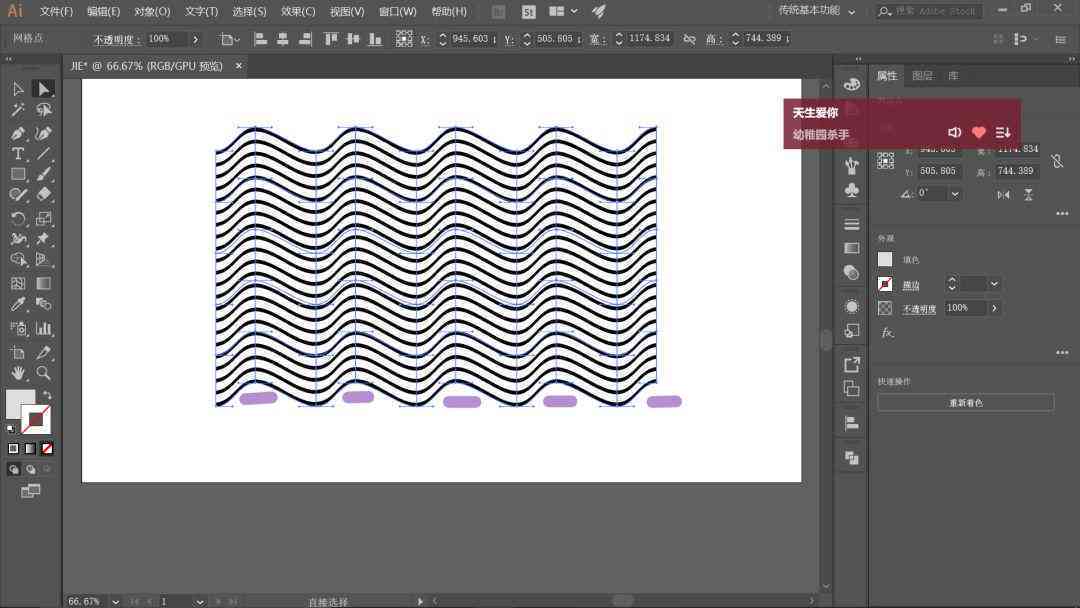
Task: Click the vertical align top icon
Action: point(331,39)
